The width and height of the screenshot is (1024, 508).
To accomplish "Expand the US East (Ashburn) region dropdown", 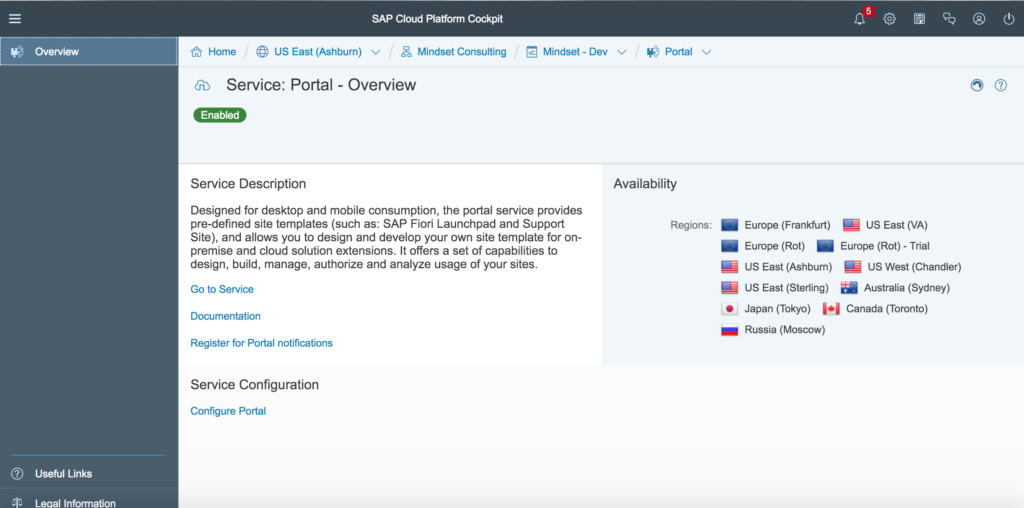I will (376, 52).
